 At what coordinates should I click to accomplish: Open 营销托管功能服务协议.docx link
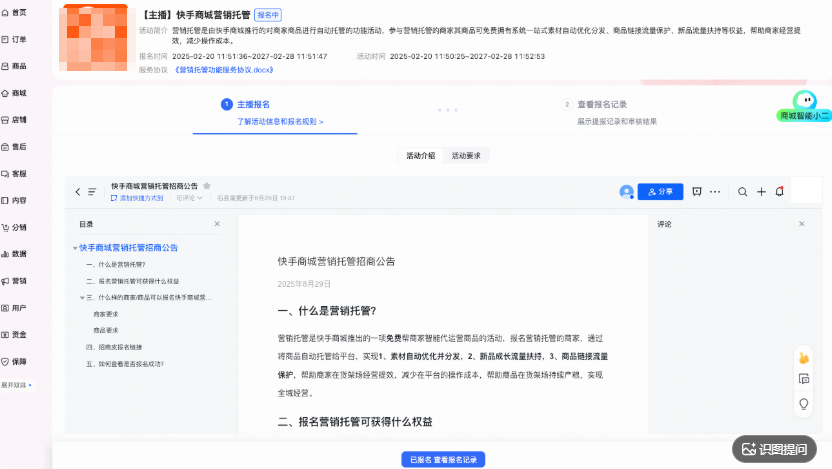point(224,70)
